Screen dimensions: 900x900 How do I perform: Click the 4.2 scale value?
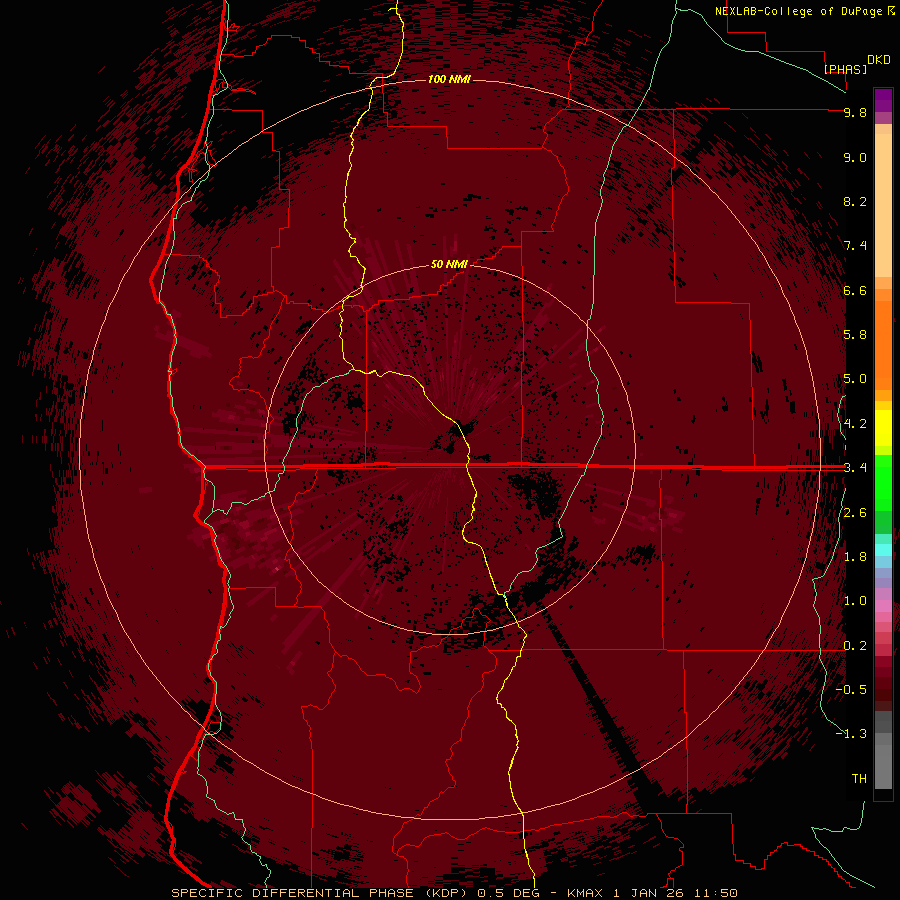[x=855, y=424]
